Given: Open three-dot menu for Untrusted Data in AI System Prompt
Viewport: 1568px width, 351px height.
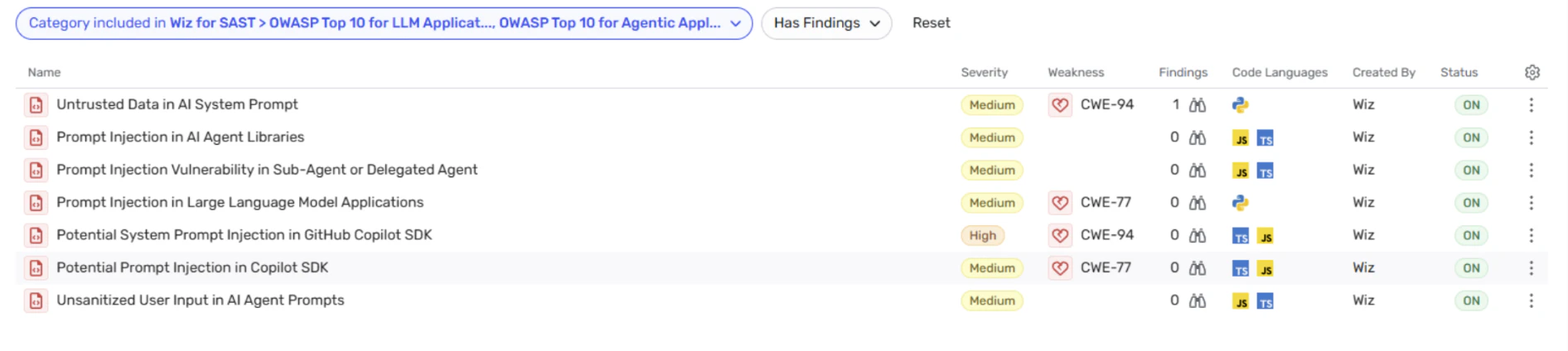Looking at the screenshot, I should tap(1531, 105).
